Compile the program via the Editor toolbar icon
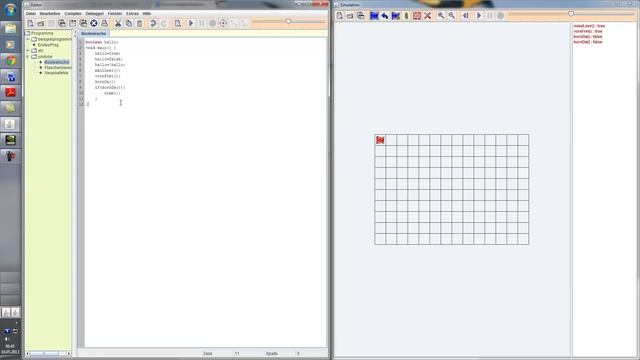This screenshot has height=360, width=640. click(178, 23)
